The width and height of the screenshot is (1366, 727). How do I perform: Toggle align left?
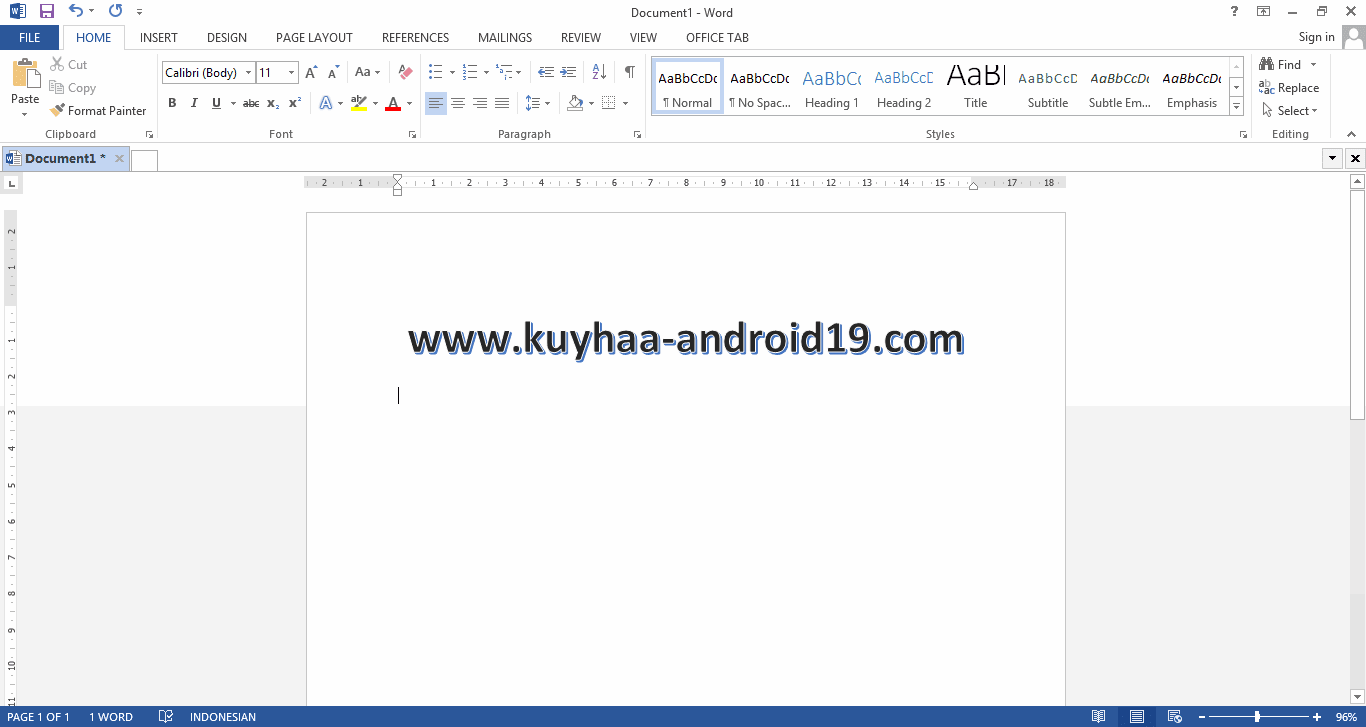click(x=436, y=103)
